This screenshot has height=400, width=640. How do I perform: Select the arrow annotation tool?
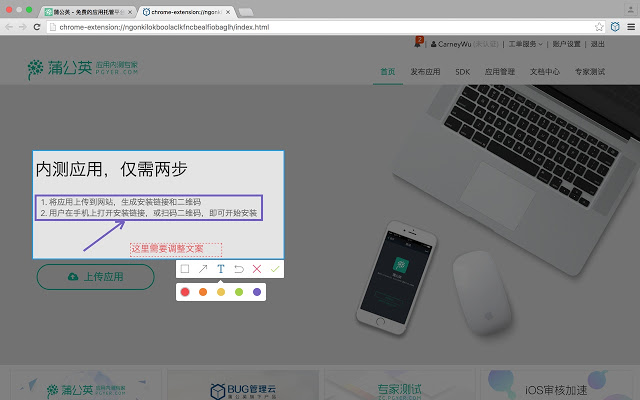click(203, 269)
